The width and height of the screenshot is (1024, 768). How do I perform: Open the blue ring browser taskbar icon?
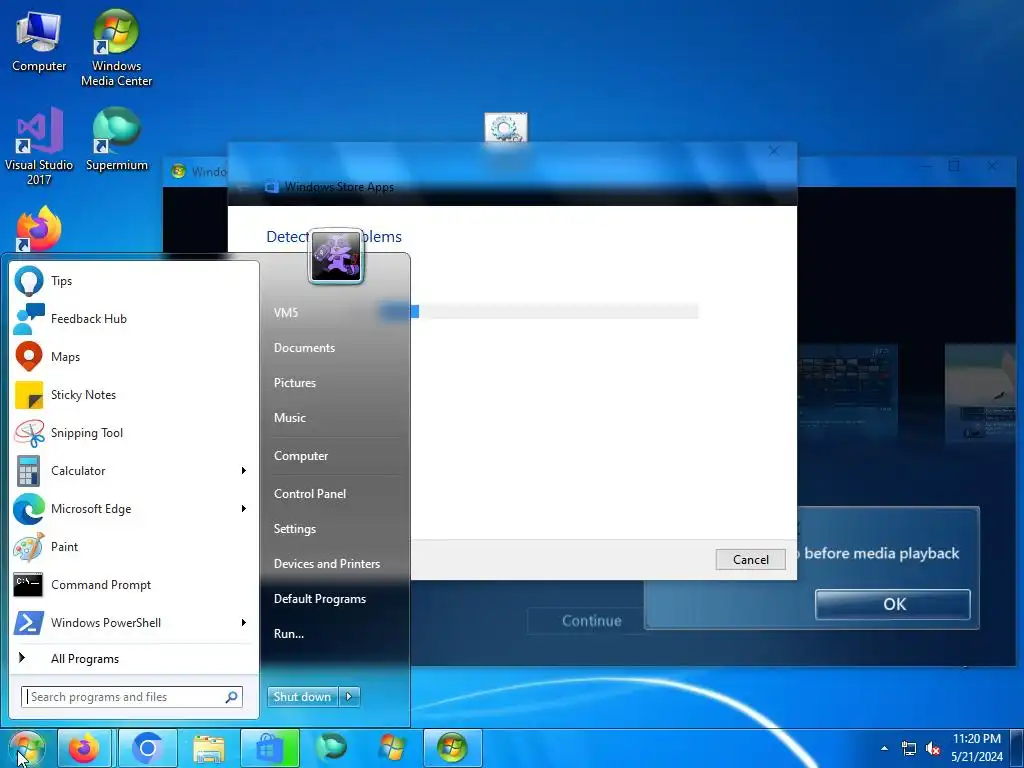[148, 748]
